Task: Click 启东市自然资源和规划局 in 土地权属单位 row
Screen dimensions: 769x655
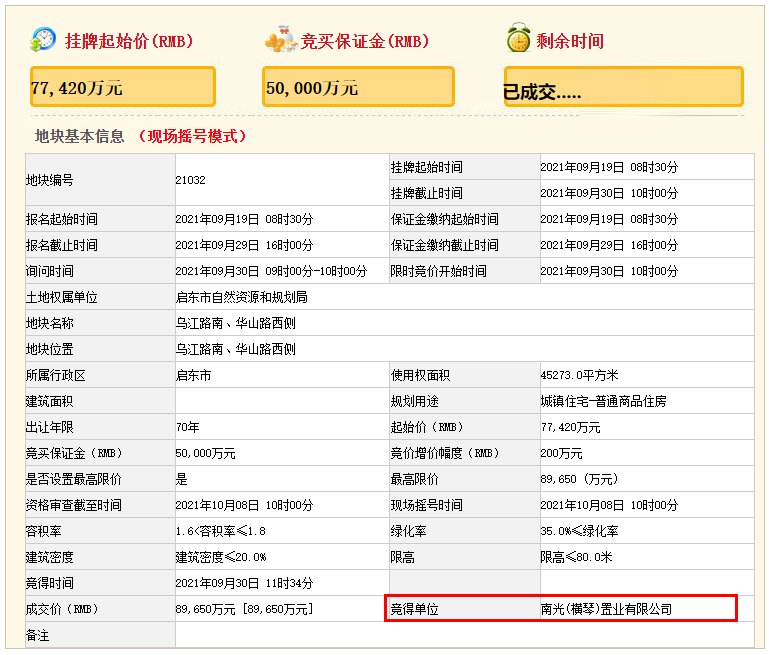Action: tap(241, 297)
